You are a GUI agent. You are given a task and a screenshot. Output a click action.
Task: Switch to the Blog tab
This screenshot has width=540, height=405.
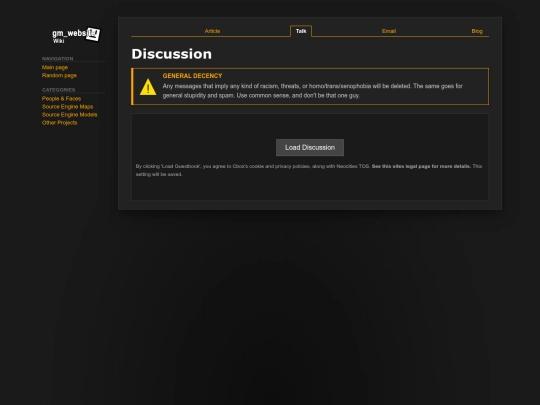[x=477, y=31]
